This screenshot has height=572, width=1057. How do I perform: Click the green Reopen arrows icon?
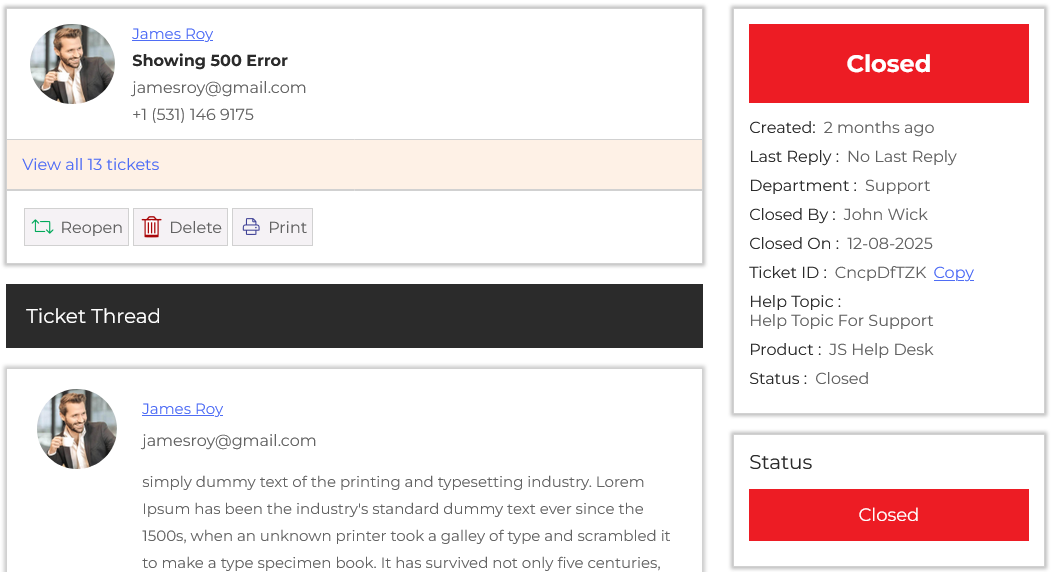coord(43,227)
